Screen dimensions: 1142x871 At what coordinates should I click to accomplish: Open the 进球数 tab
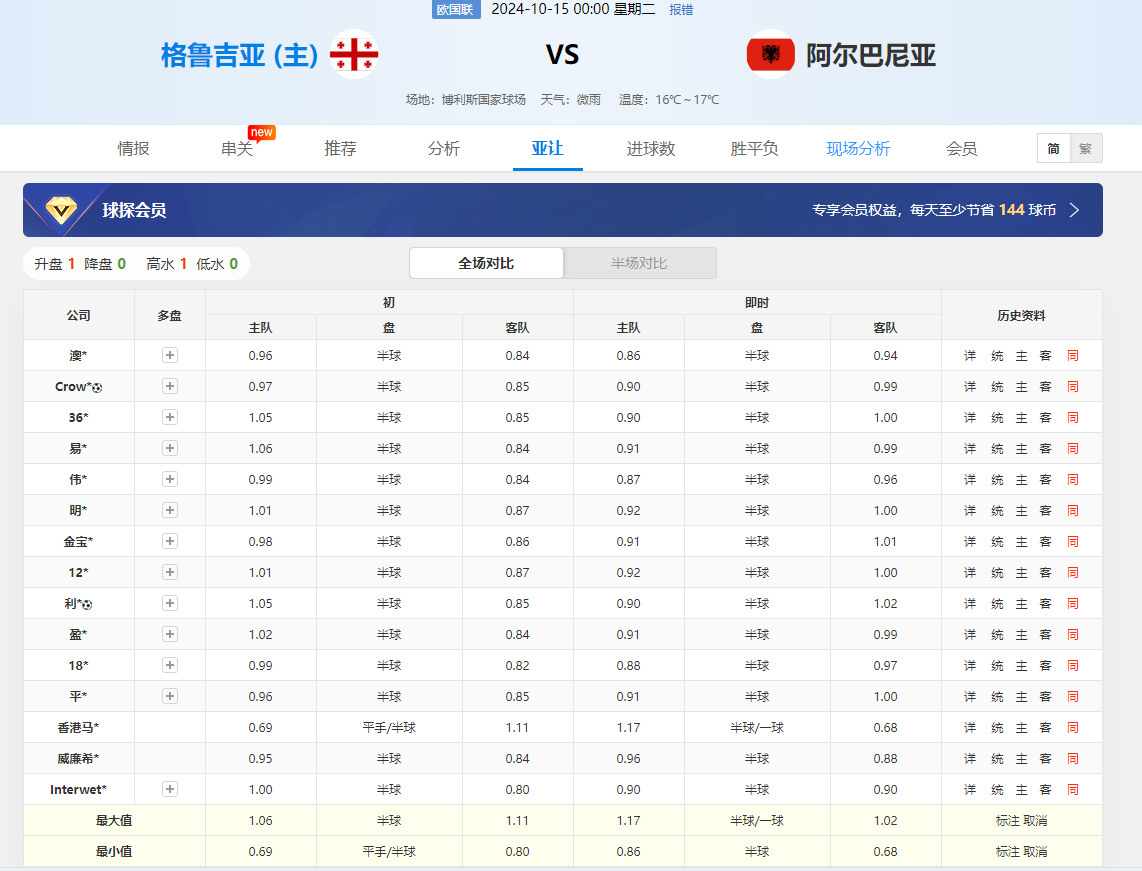[x=651, y=149]
